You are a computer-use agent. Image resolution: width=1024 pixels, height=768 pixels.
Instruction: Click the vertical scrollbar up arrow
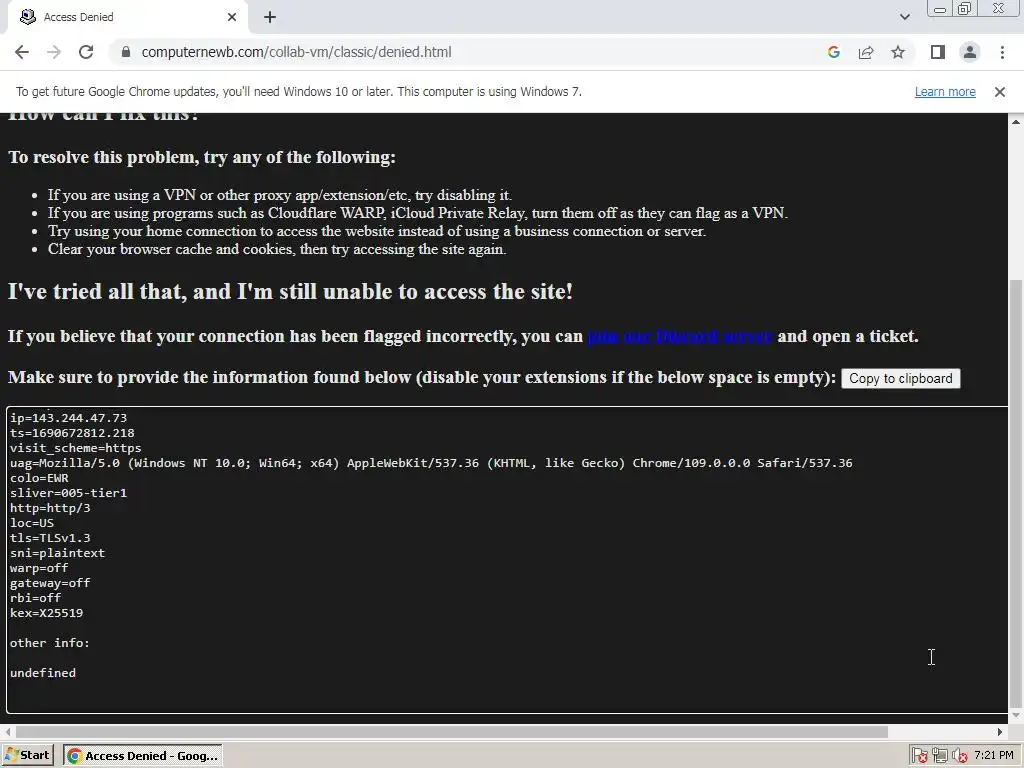(1016, 121)
